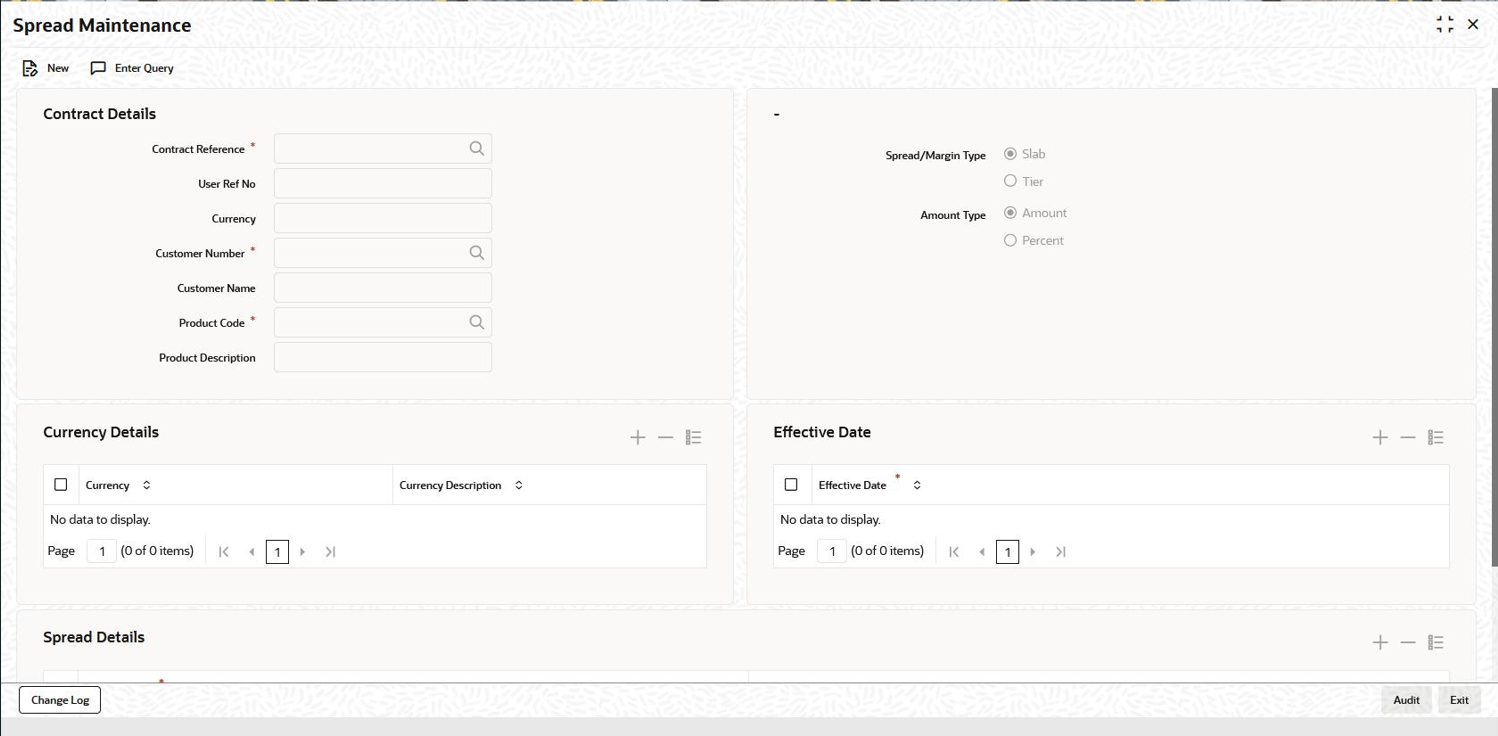Viewport: 1498px width, 736px height.
Task: Go to previous page of Currency Details
Action: click(x=251, y=552)
